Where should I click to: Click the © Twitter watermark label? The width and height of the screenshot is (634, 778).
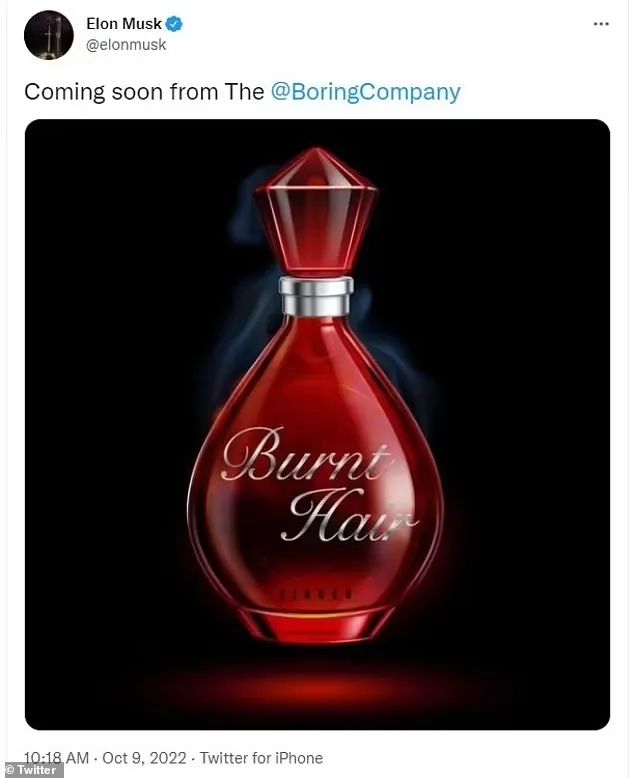coord(31,770)
